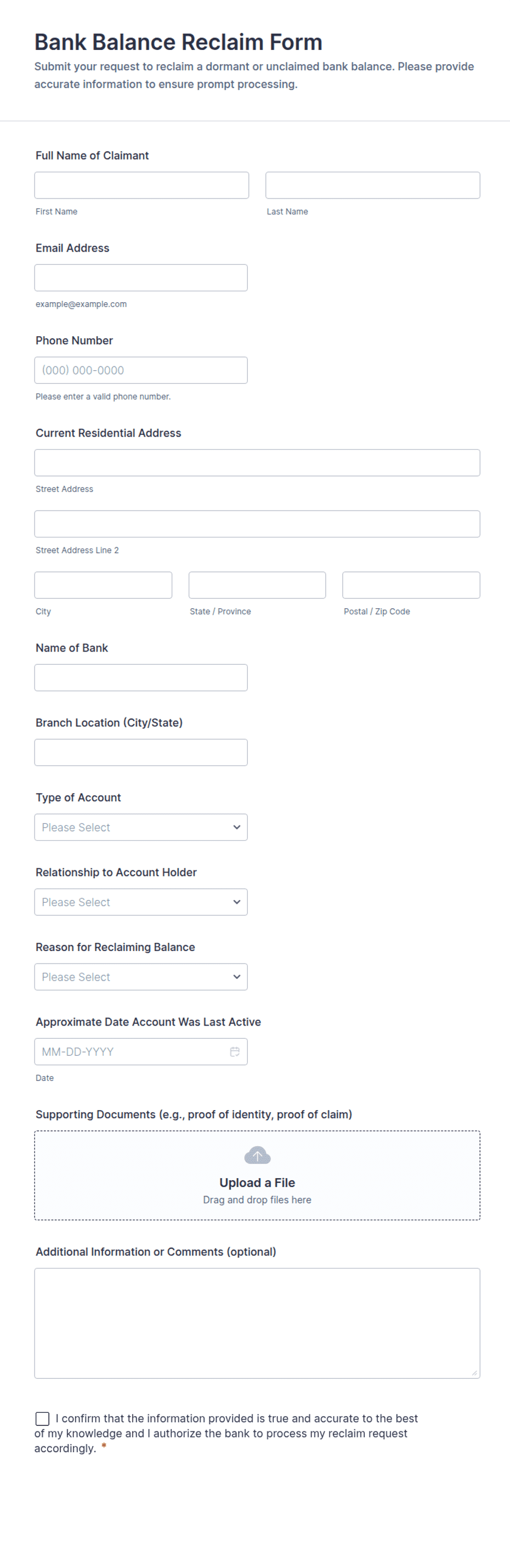This screenshot has width=510, height=1568.
Task: Check the confirmation authorization checkbox
Action: pos(43,1419)
